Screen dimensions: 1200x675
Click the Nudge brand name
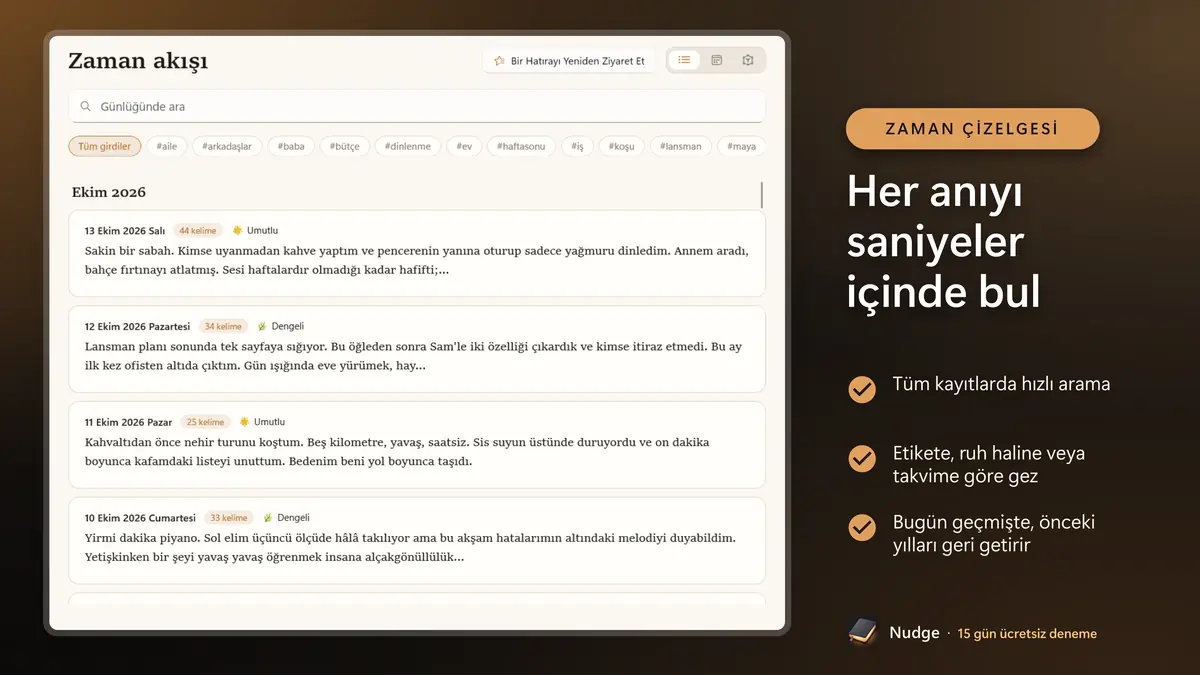click(x=914, y=632)
